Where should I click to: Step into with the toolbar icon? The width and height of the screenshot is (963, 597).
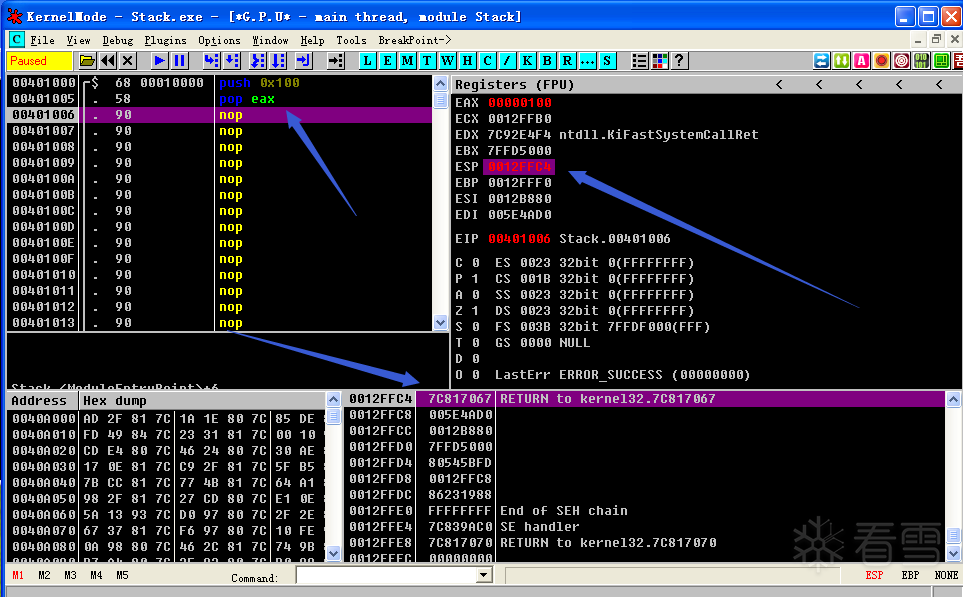point(211,61)
